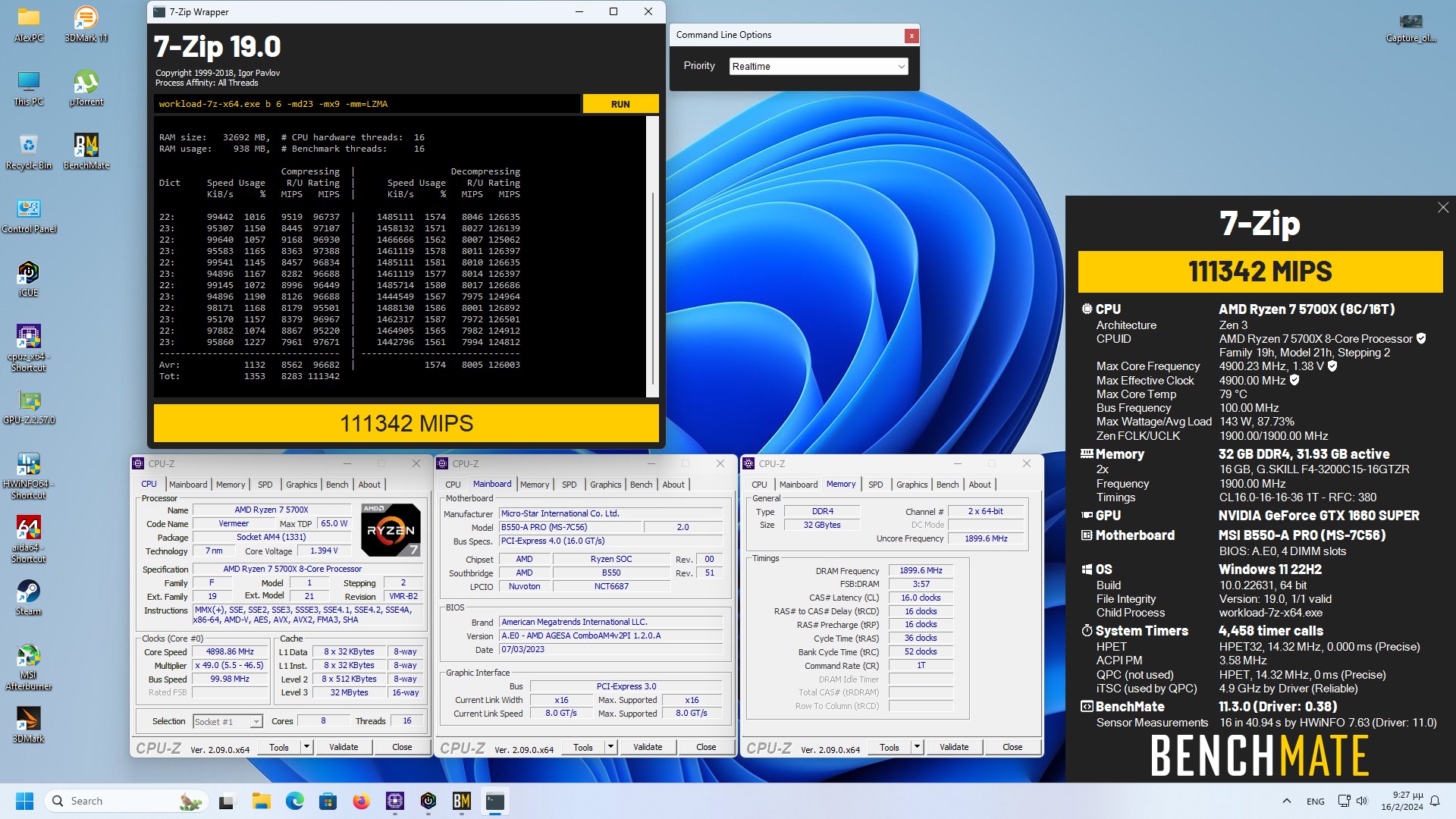Open SPD tab in CPU-Z Mainboard window
The image size is (1456, 819).
(570, 485)
